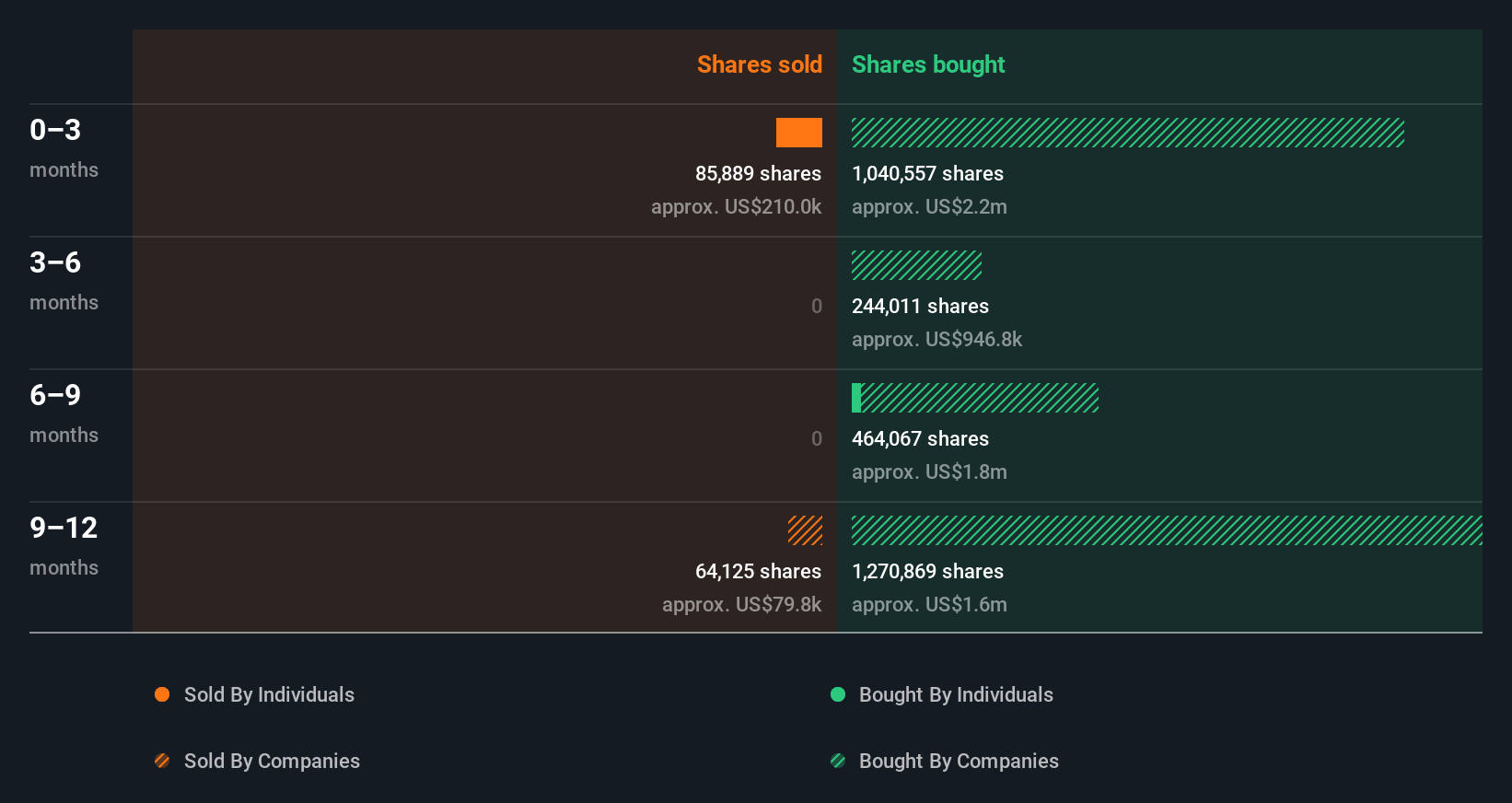Click the green striped 3–6 months bought bar
This screenshot has height=803, width=1512.
point(916,265)
